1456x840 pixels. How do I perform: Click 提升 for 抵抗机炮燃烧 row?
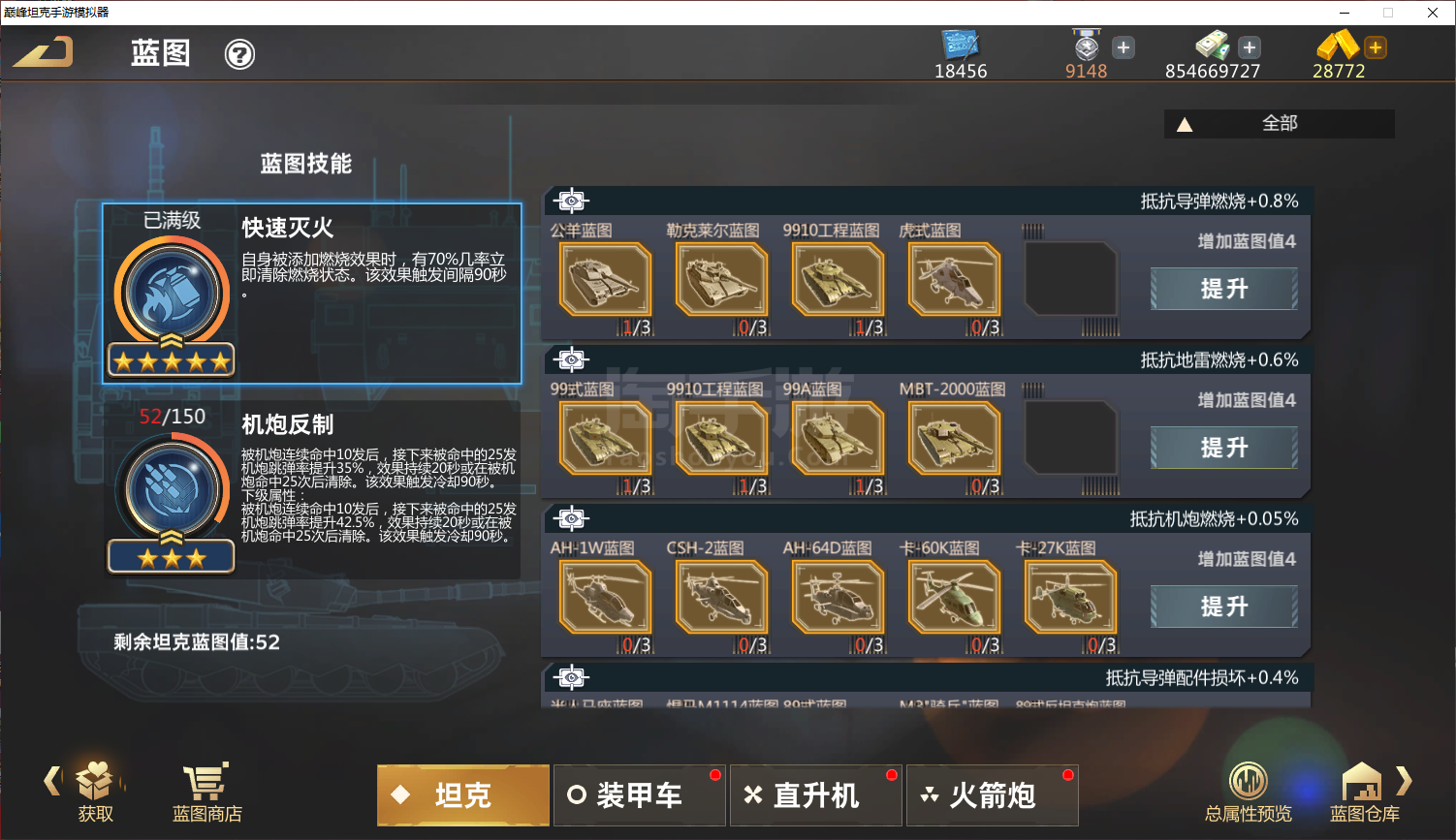click(1224, 607)
